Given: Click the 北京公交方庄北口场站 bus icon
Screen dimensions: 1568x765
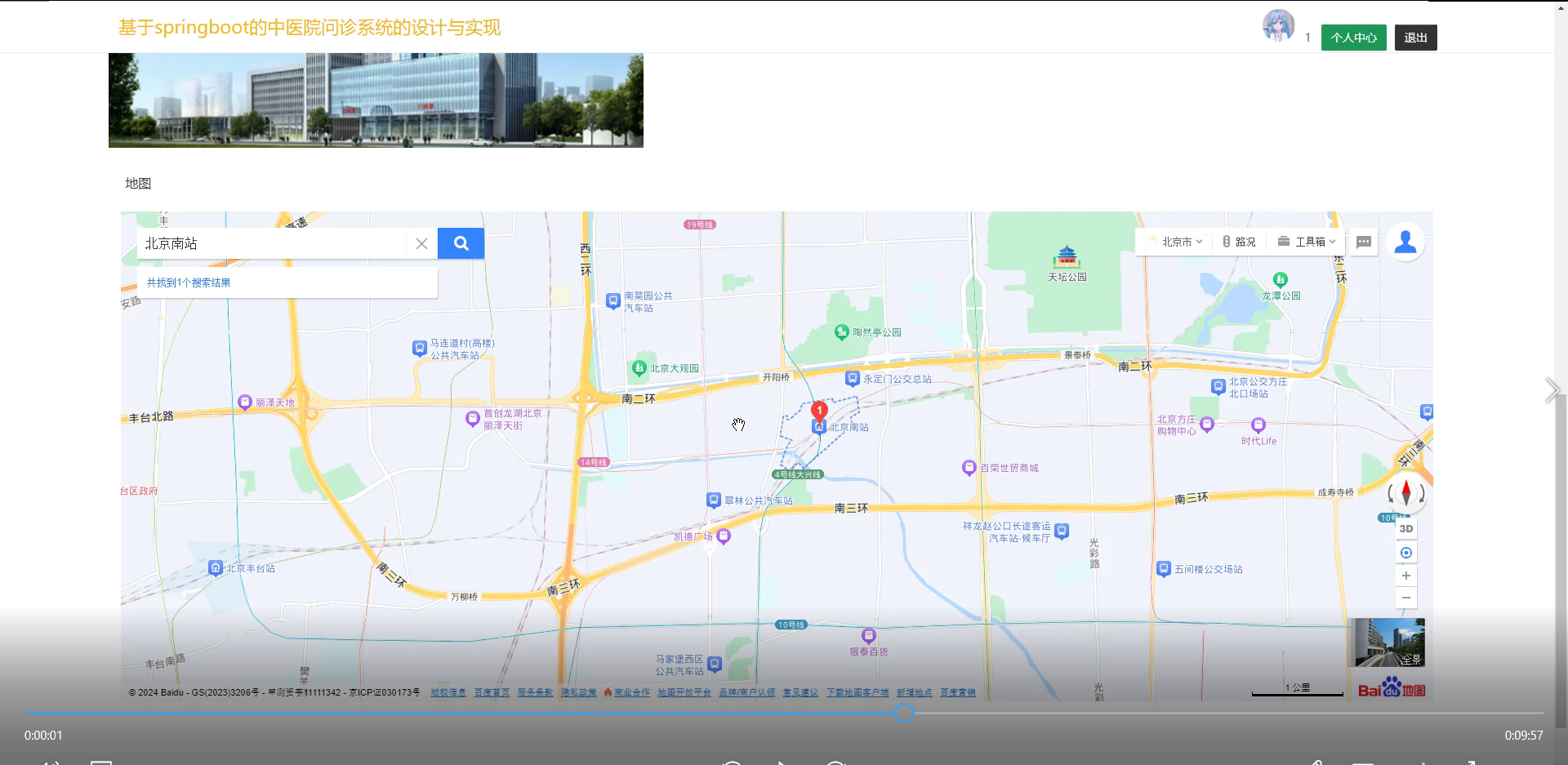Looking at the screenshot, I should 1218,386.
